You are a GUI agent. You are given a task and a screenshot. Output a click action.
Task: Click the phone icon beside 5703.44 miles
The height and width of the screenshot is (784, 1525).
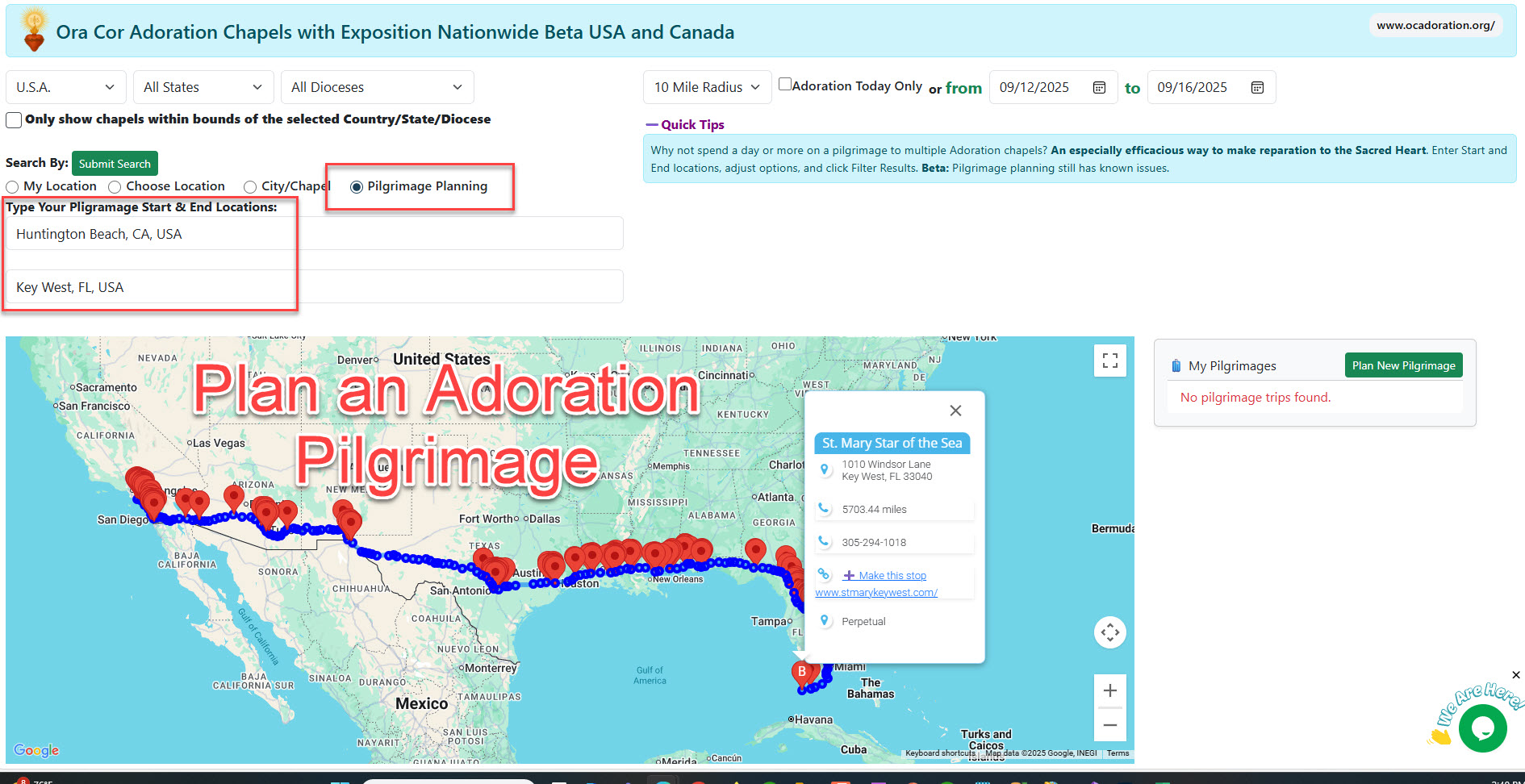(824, 508)
